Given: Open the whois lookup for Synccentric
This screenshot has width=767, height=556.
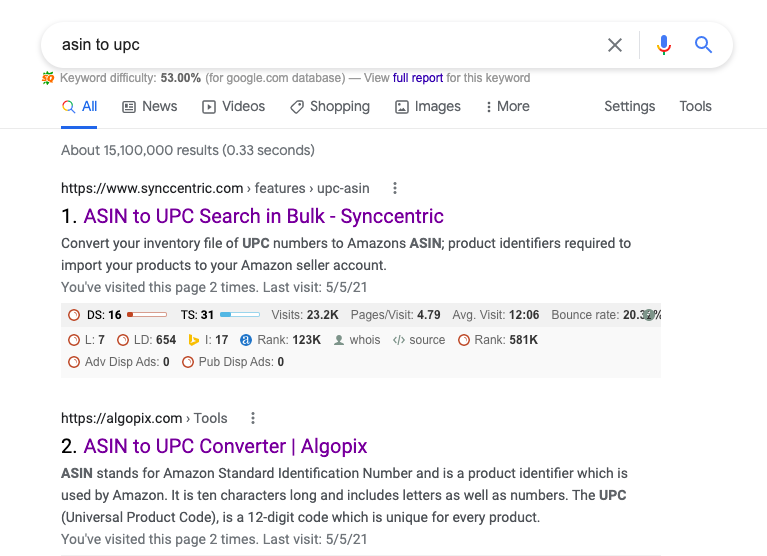Looking at the screenshot, I should click(x=357, y=340).
